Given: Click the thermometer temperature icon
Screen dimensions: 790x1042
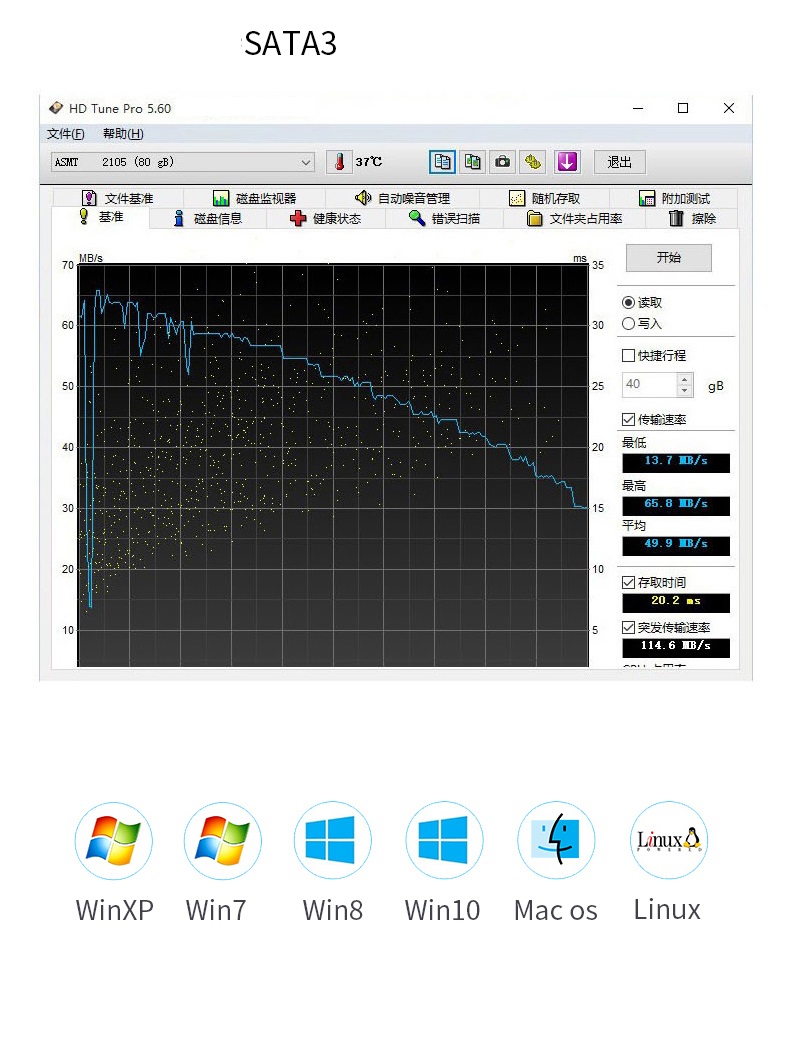Looking at the screenshot, I should 340,161.
